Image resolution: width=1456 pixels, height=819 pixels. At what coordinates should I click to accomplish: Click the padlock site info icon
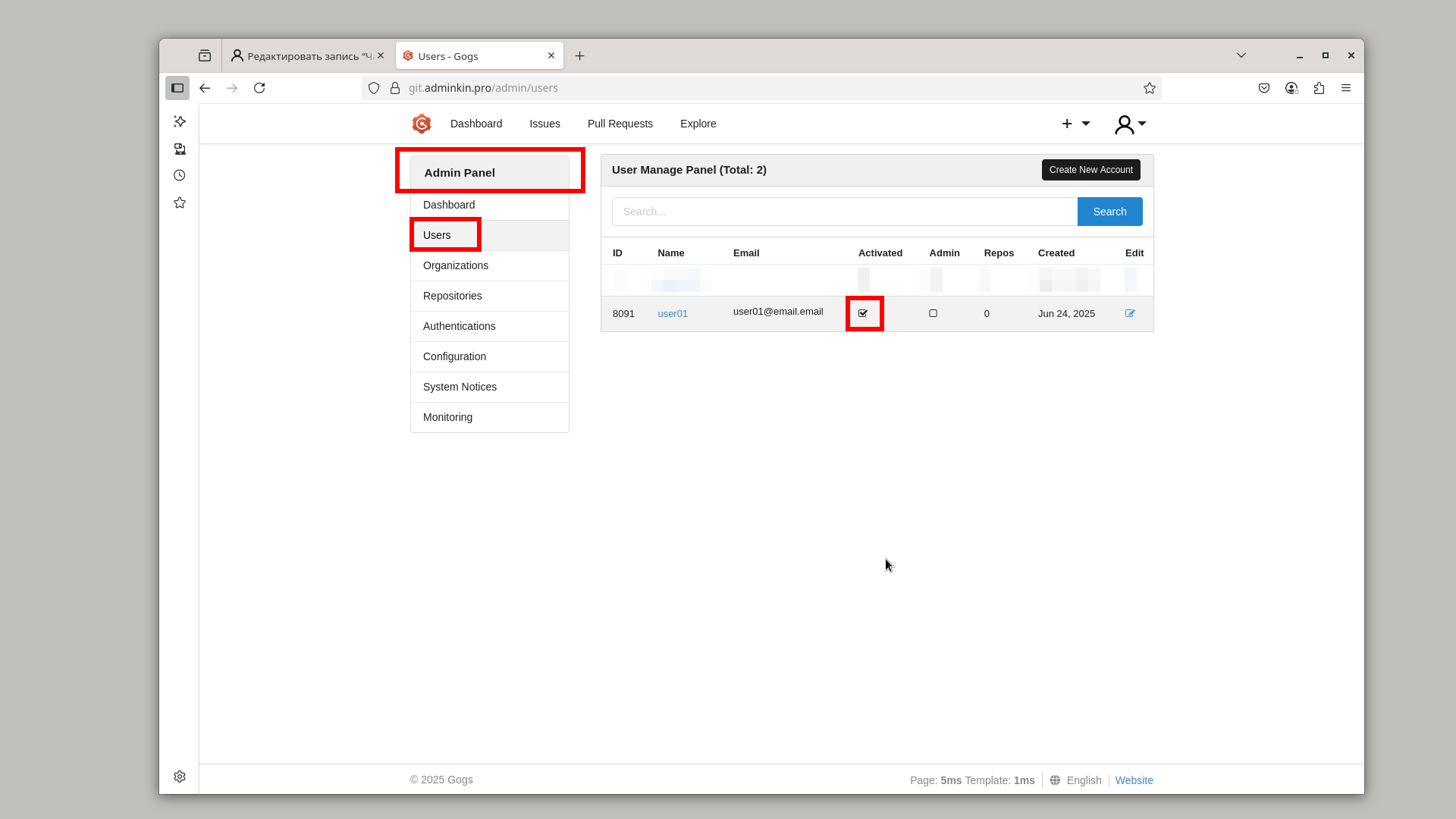coord(395,88)
